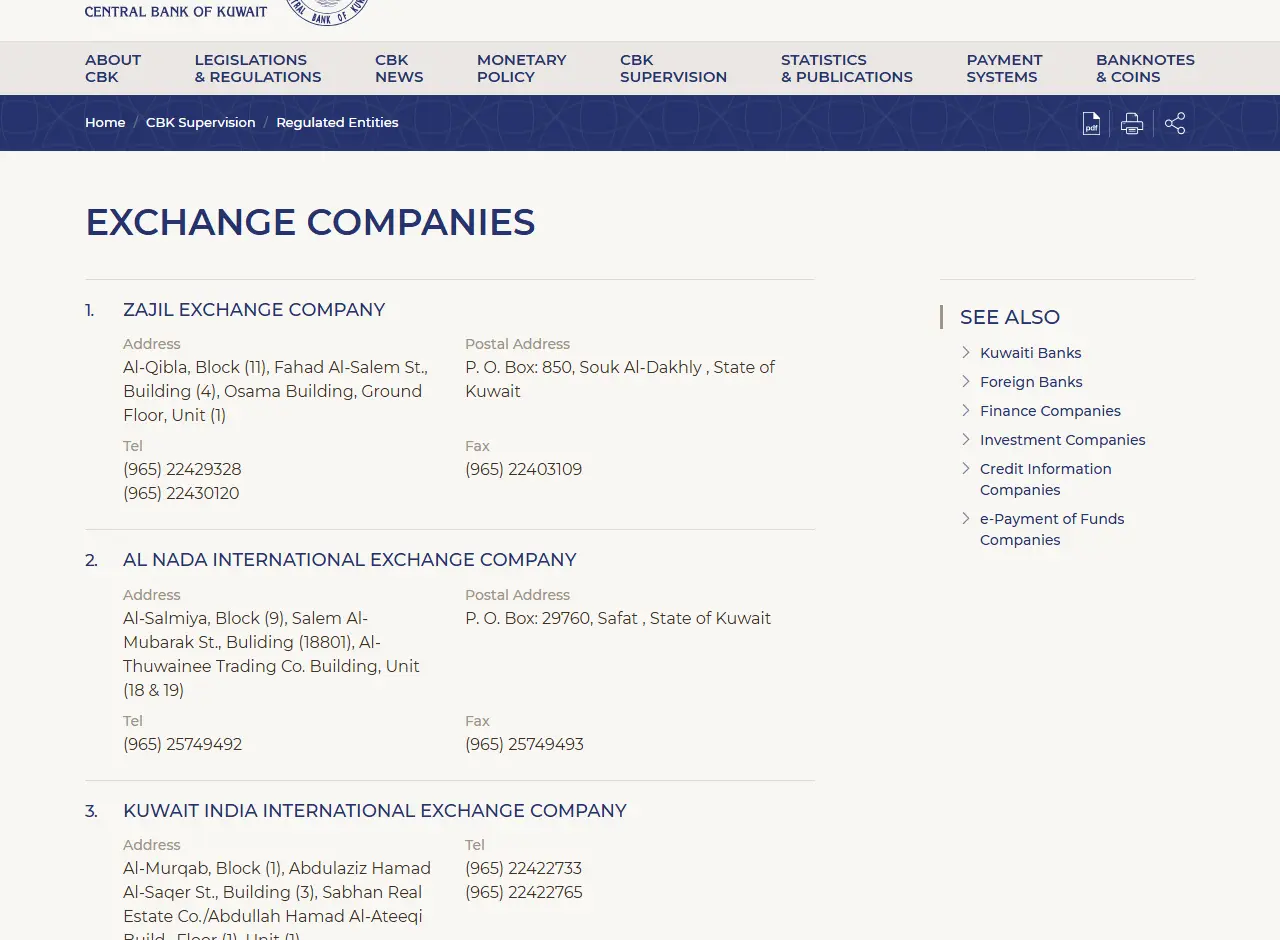Click Al Nada phone (965) 25749492
1280x940 pixels.
183,744
